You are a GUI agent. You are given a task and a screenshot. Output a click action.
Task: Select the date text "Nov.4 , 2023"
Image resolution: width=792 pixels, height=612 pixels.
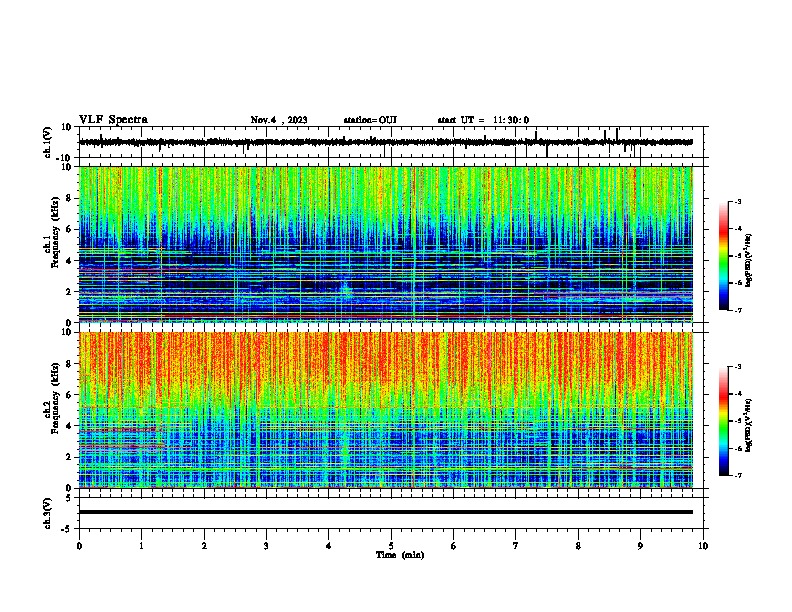(x=279, y=120)
